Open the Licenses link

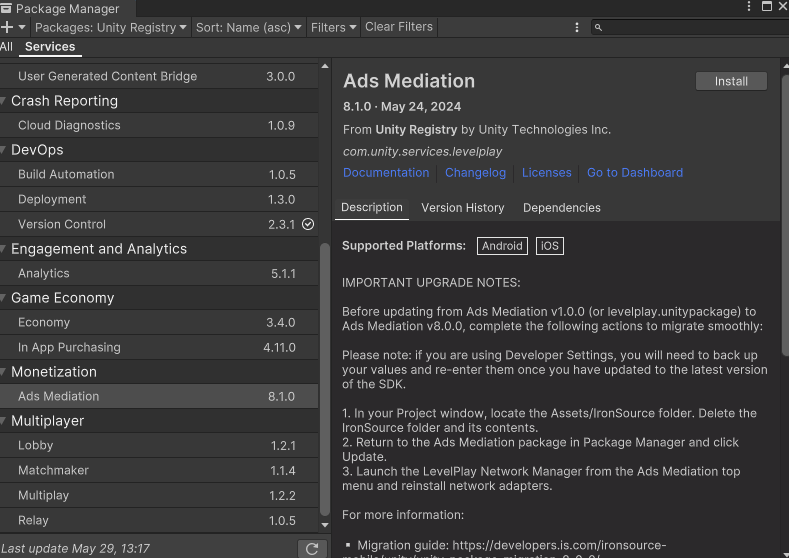[x=546, y=173]
